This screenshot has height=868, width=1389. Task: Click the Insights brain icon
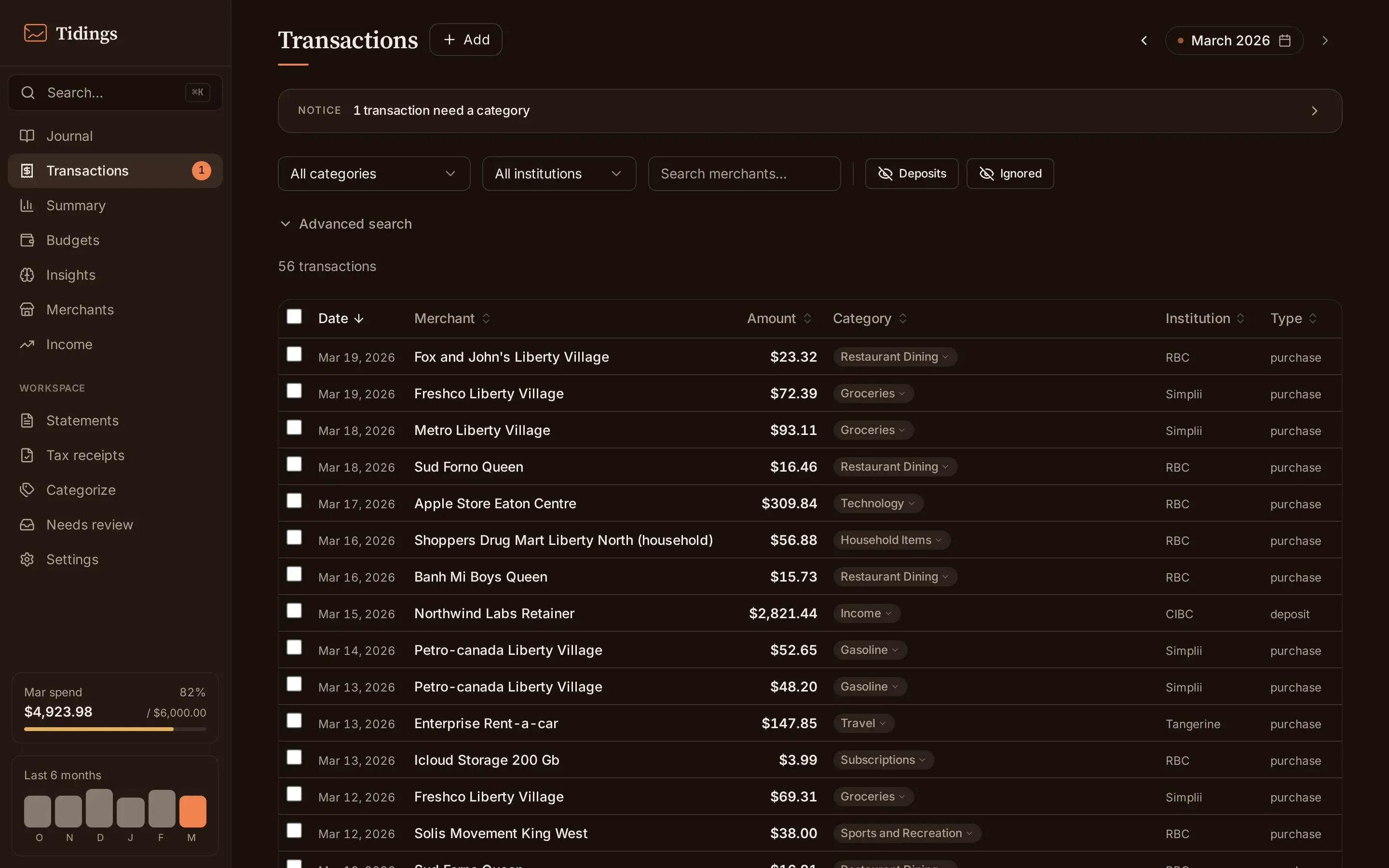pos(27,275)
